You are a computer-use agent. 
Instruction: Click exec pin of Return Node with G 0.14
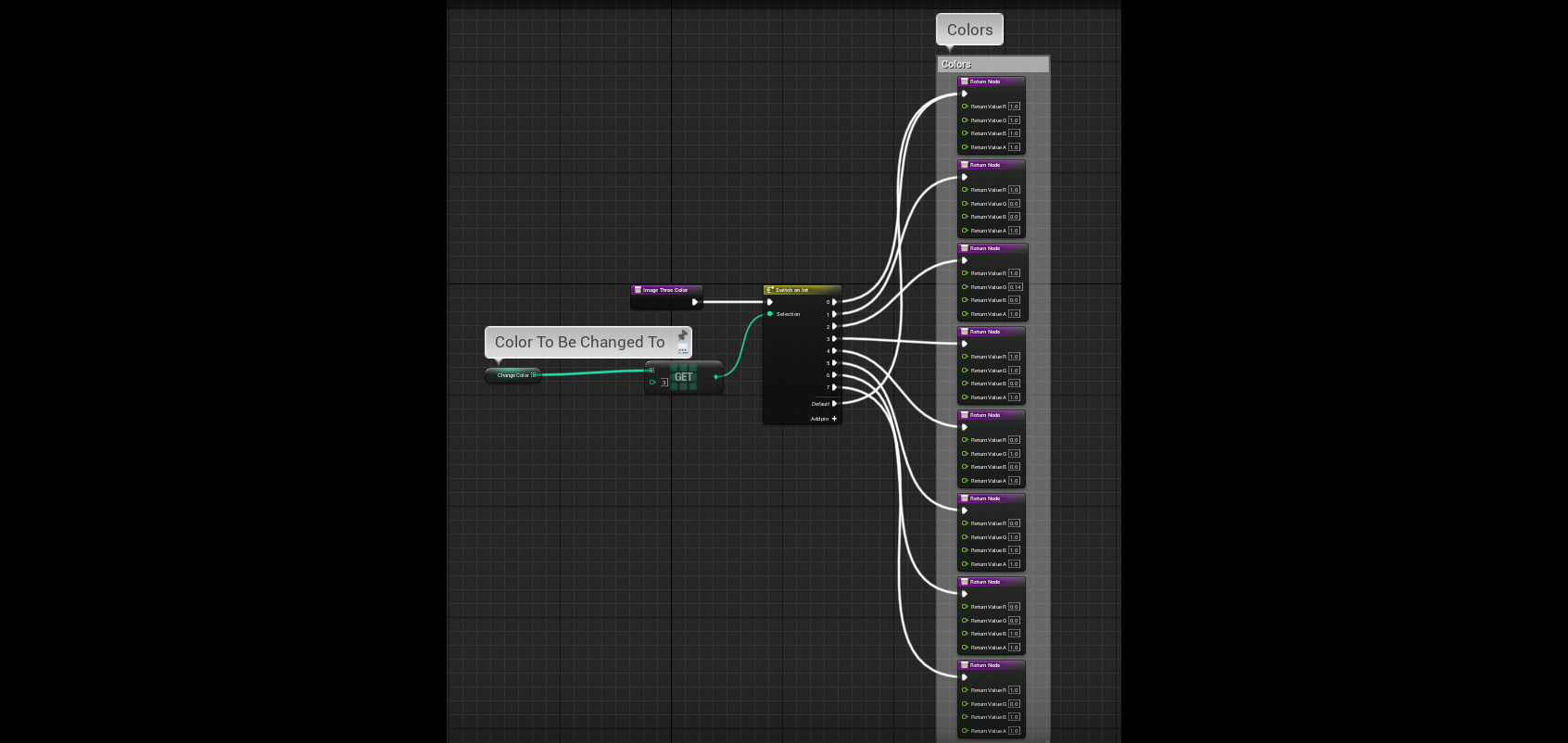point(965,260)
